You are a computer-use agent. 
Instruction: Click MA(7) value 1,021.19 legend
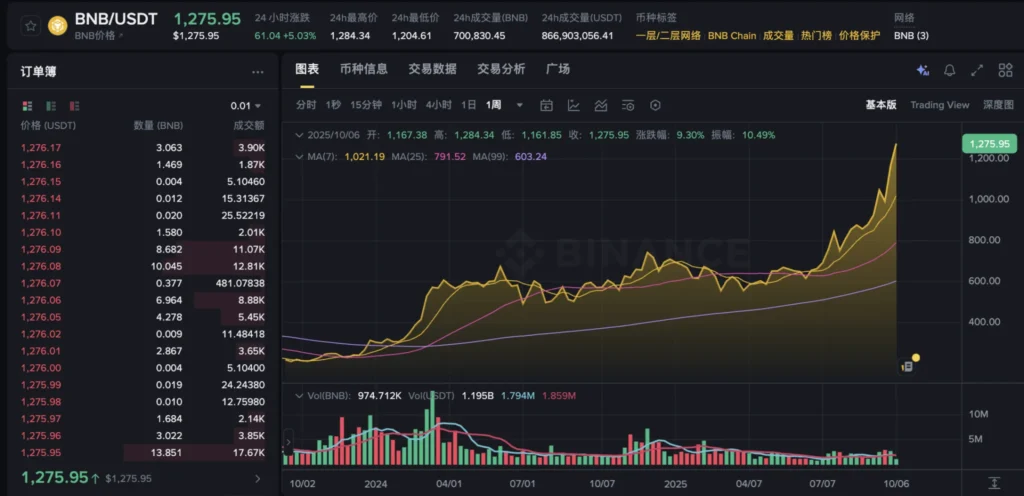pos(362,157)
